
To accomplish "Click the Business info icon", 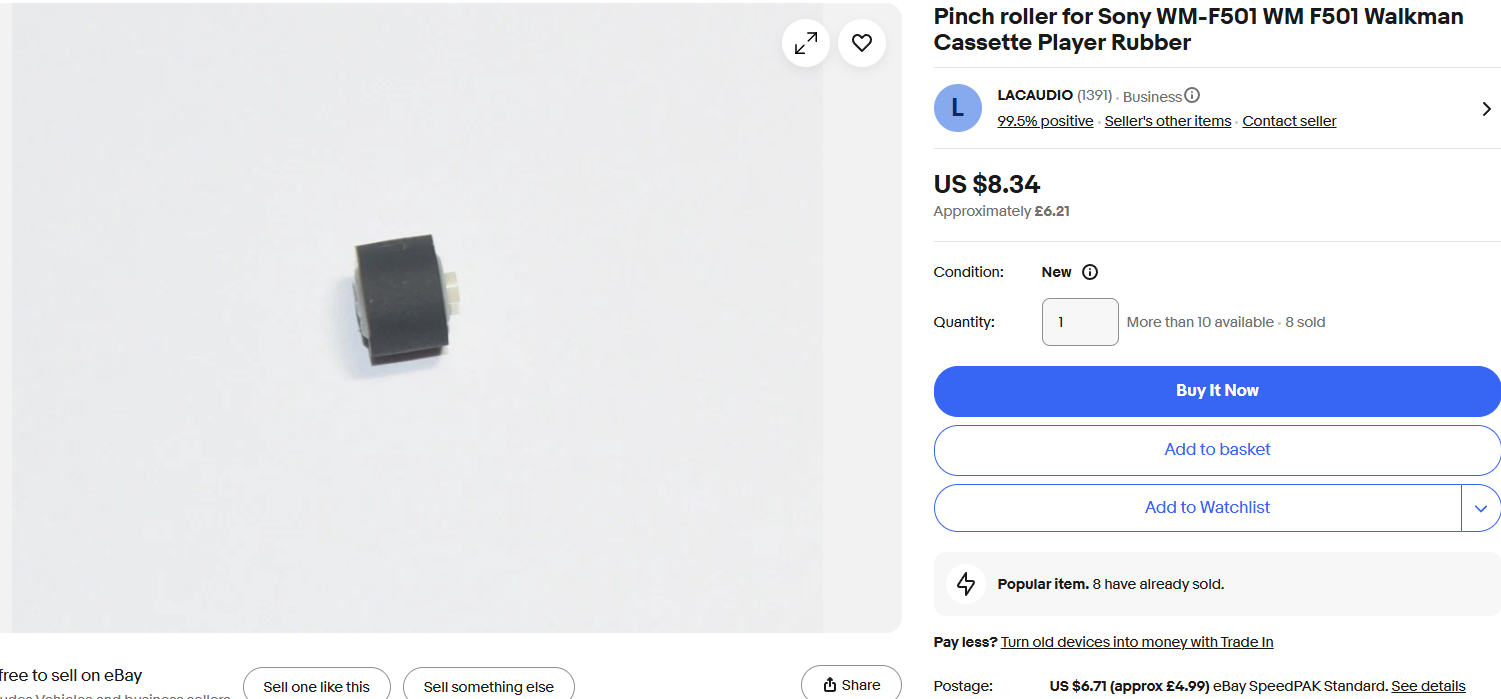I will (x=1192, y=96).
